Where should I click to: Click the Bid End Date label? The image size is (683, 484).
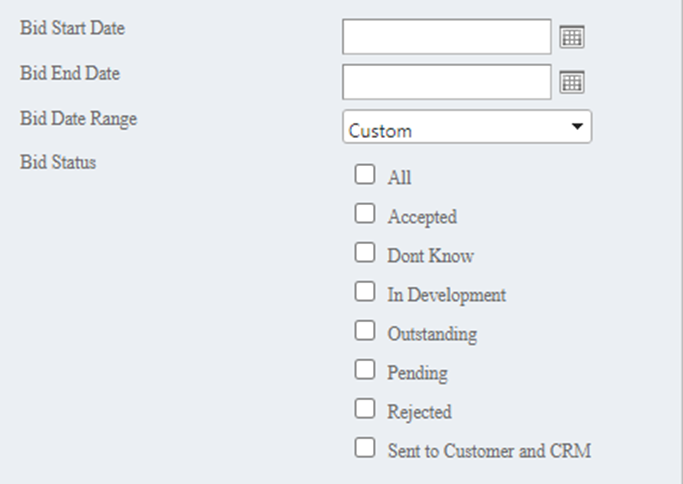(x=70, y=73)
